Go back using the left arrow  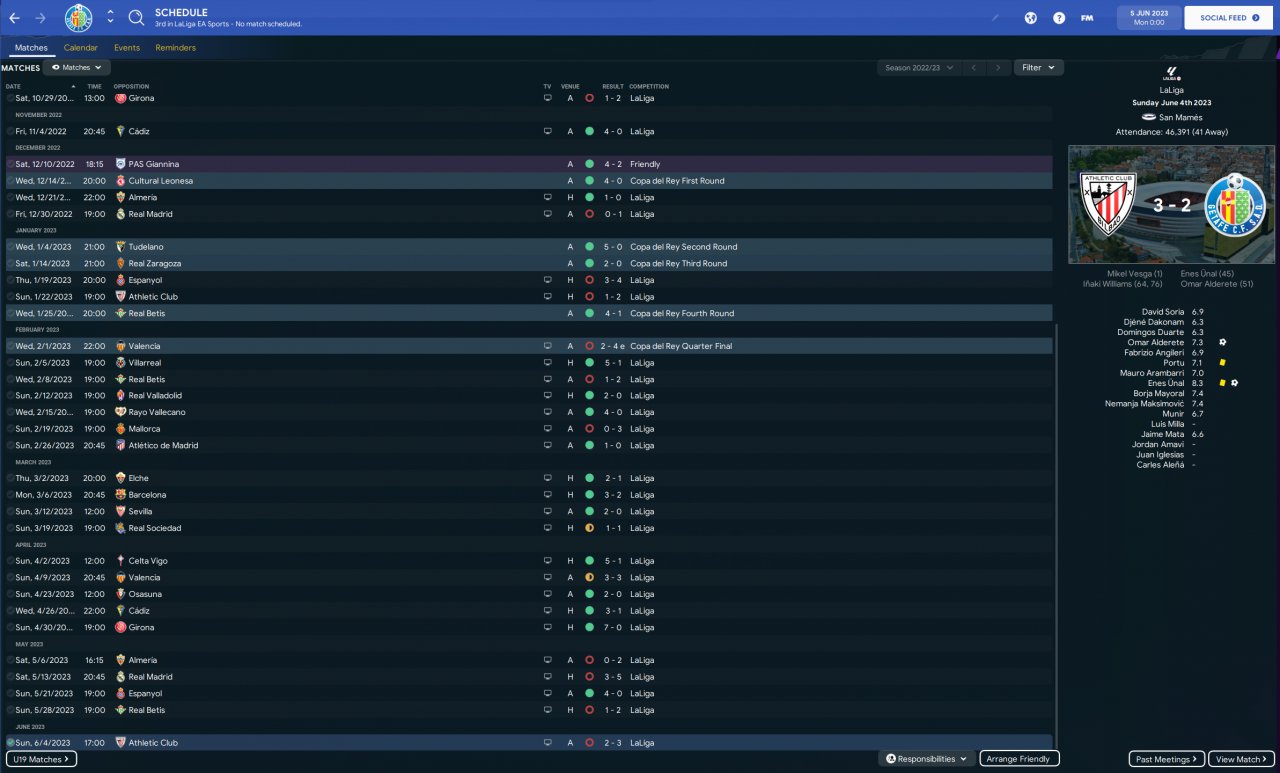point(15,18)
